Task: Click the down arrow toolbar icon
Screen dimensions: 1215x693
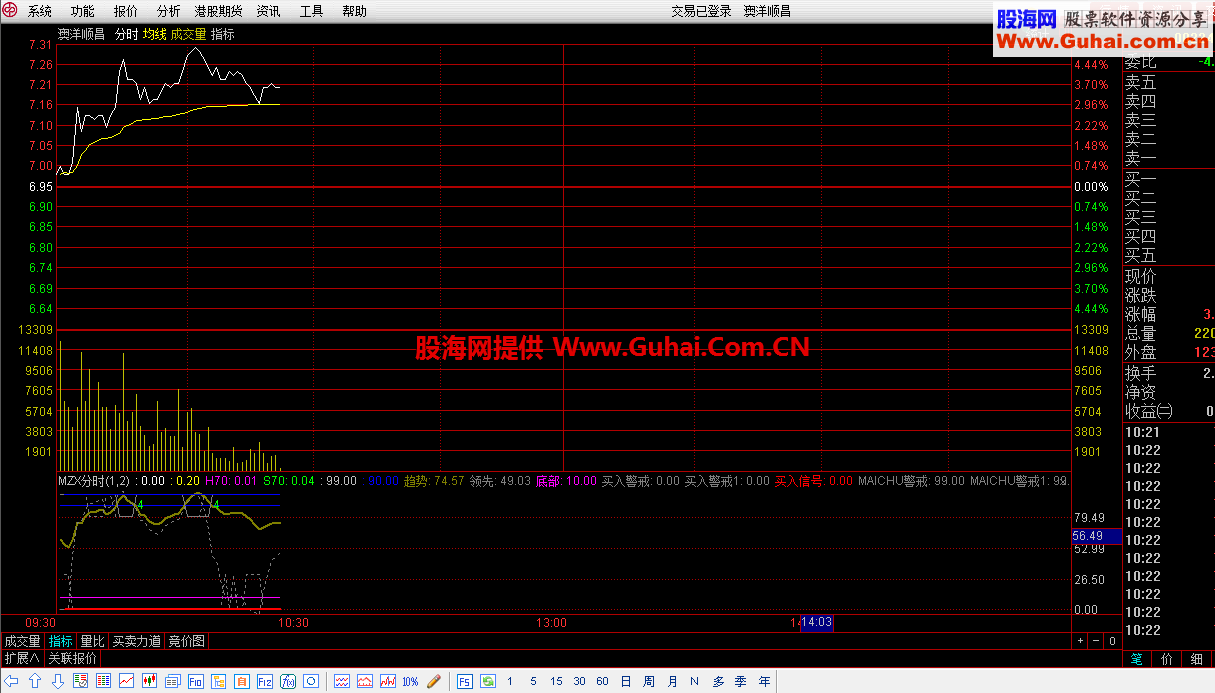Action: point(58,681)
